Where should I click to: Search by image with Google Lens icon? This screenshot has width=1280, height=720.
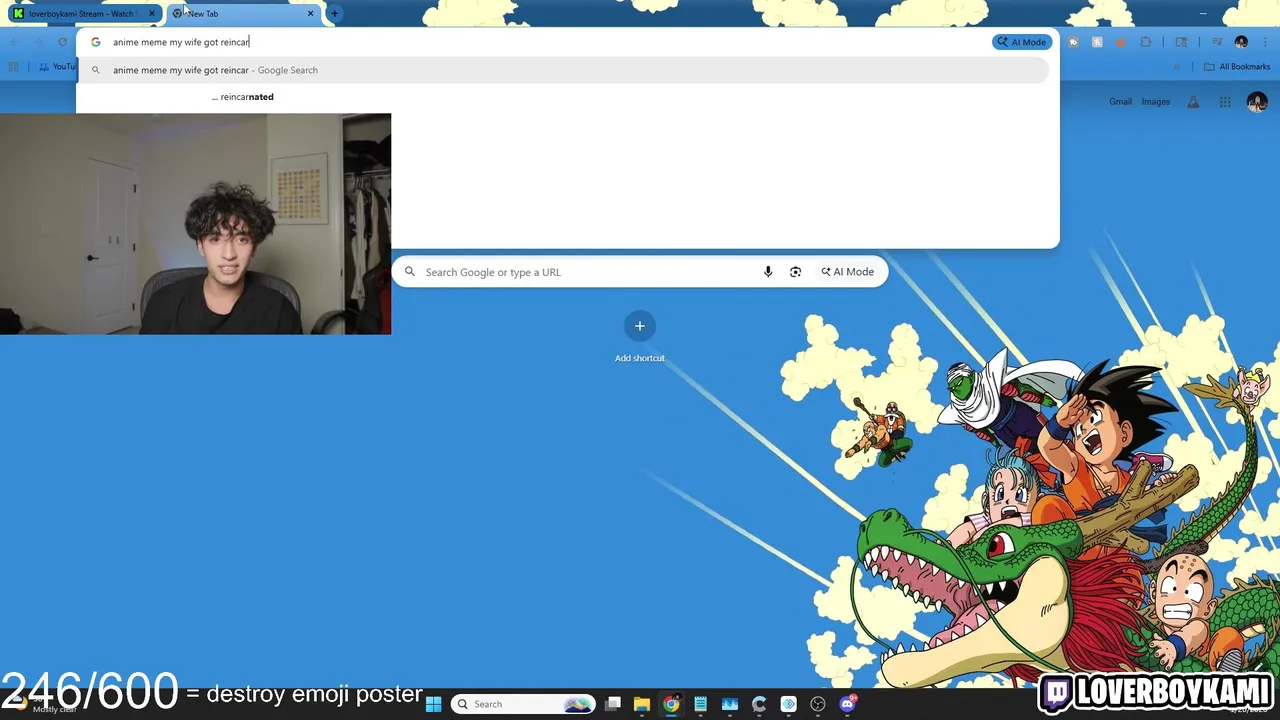pos(795,272)
